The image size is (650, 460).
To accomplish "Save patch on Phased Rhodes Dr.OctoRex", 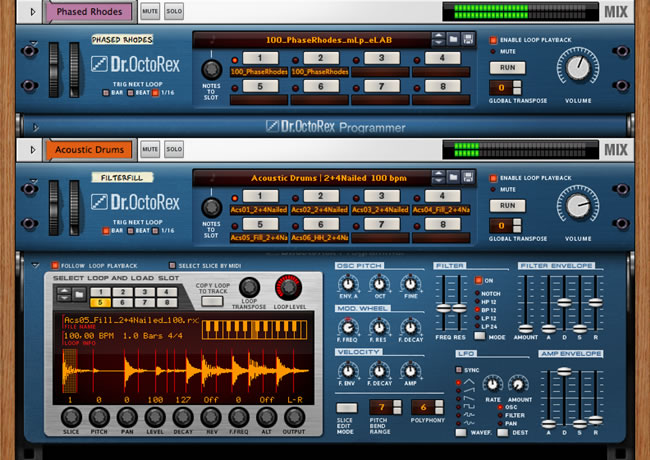I will click(x=468, y=39).
